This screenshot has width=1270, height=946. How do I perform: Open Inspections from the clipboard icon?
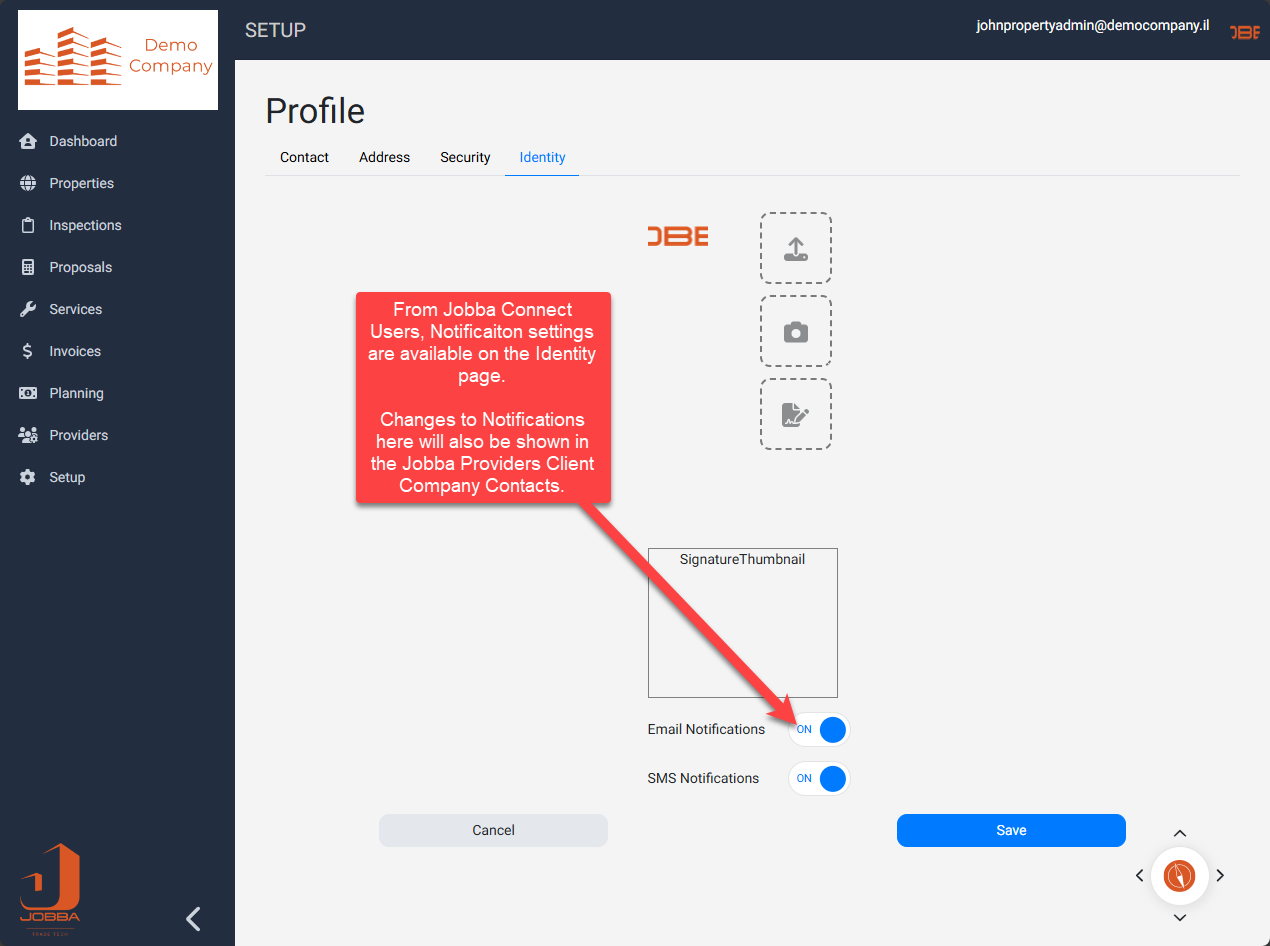coord(28,225)
